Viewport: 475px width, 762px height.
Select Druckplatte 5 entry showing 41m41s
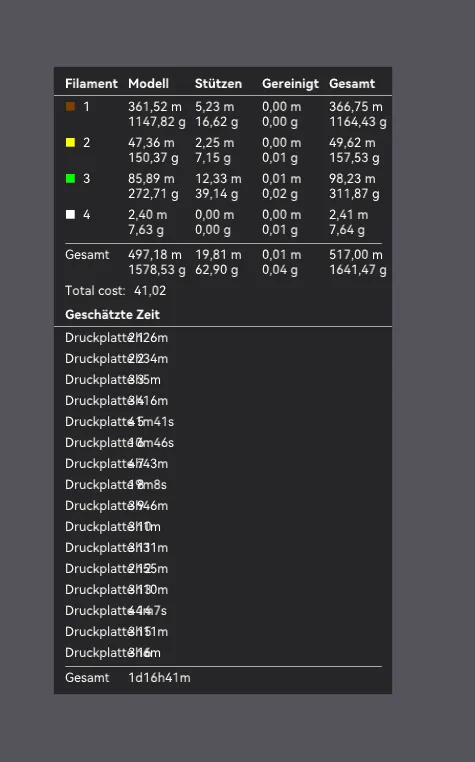[x=120, y=421]
